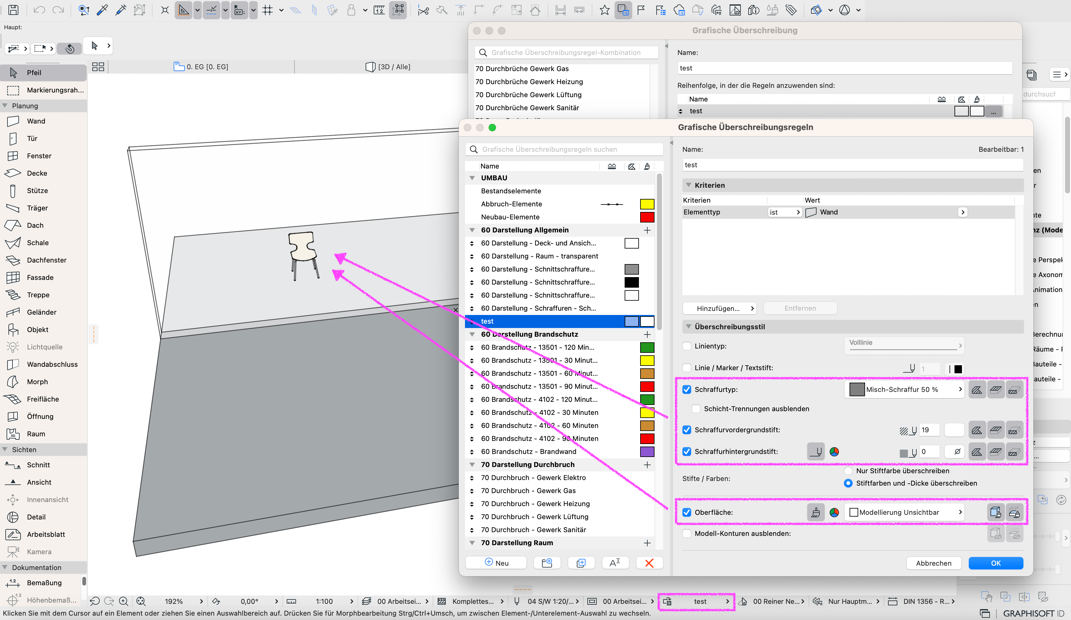Image resolution: width=1071 pixels, height=620 pixels.
Task: Click the delete rule red X icon
Action: (649, 563)
